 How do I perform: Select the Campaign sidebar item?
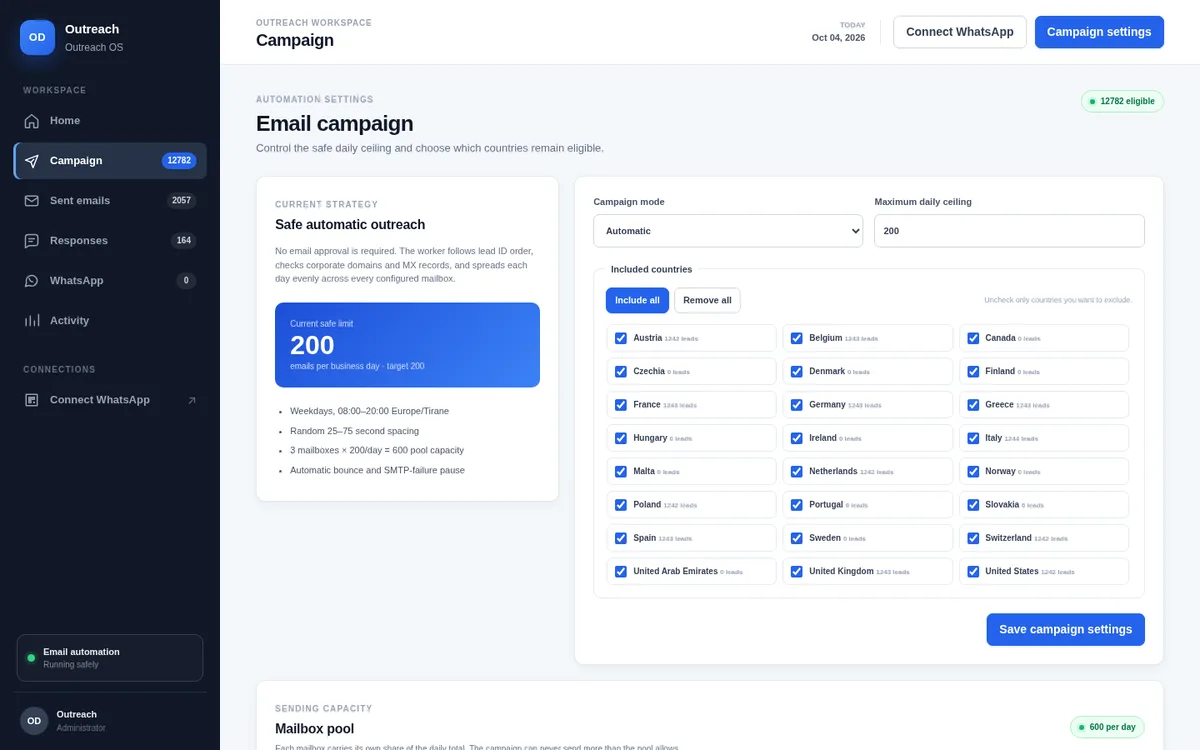[110, 161]
